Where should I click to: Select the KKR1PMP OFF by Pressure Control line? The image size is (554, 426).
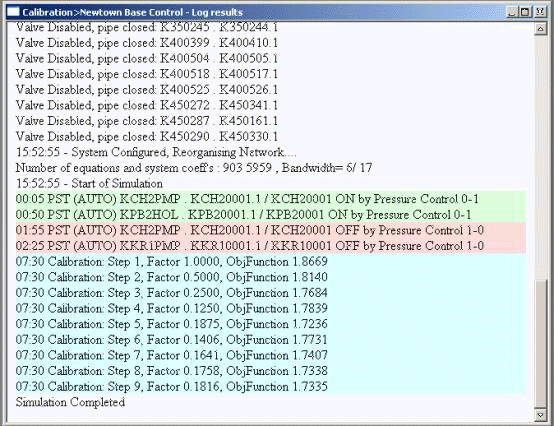coord(271,245)
